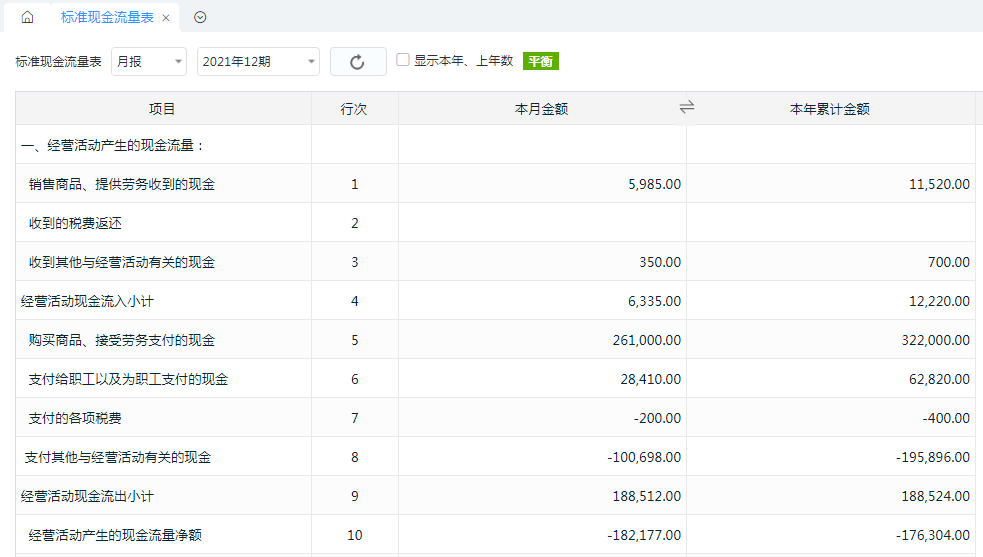
Task: Select row 经营活动现金流入小计
Action: coord(495,301)
